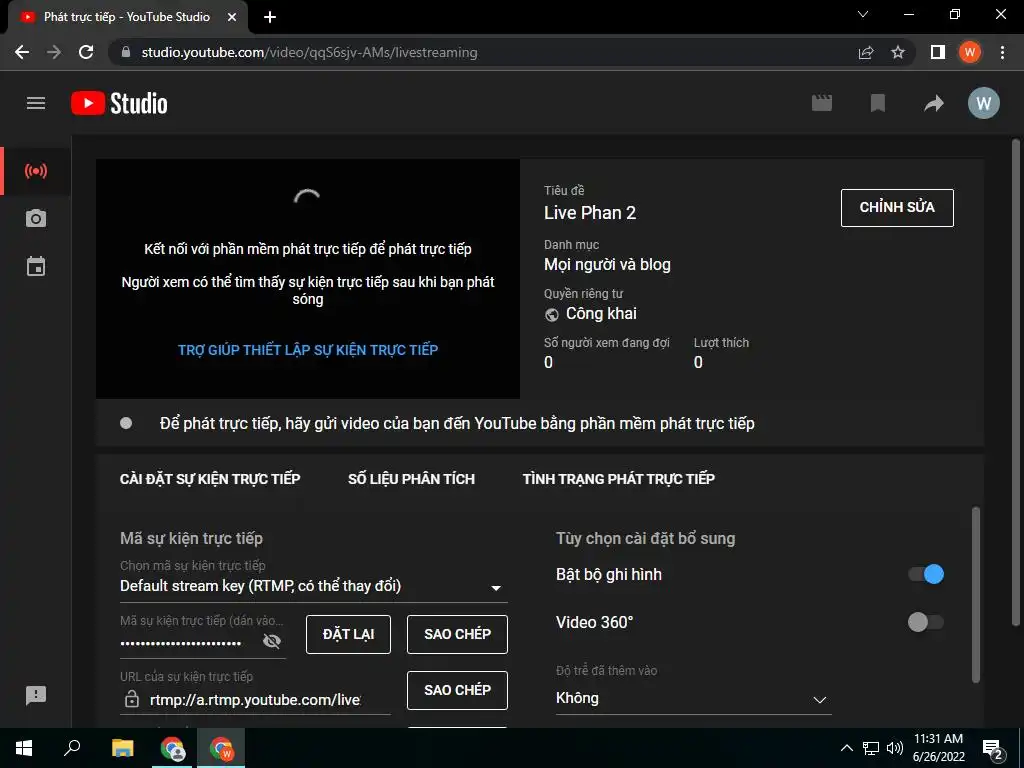Click the lock icon beside the stream URL
This screenshot has height=768, width=1024.
coord(132,699)
